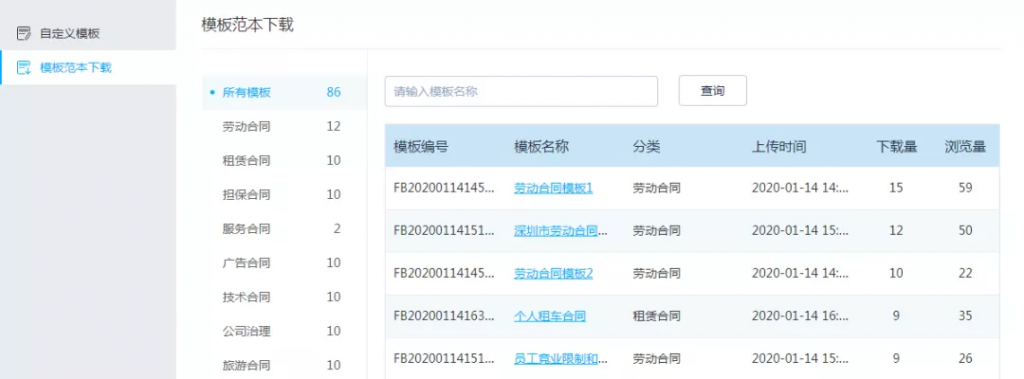Click the 租赁合同 category cell in table
Screen dimensions: 1024x379
coord(656,316)
